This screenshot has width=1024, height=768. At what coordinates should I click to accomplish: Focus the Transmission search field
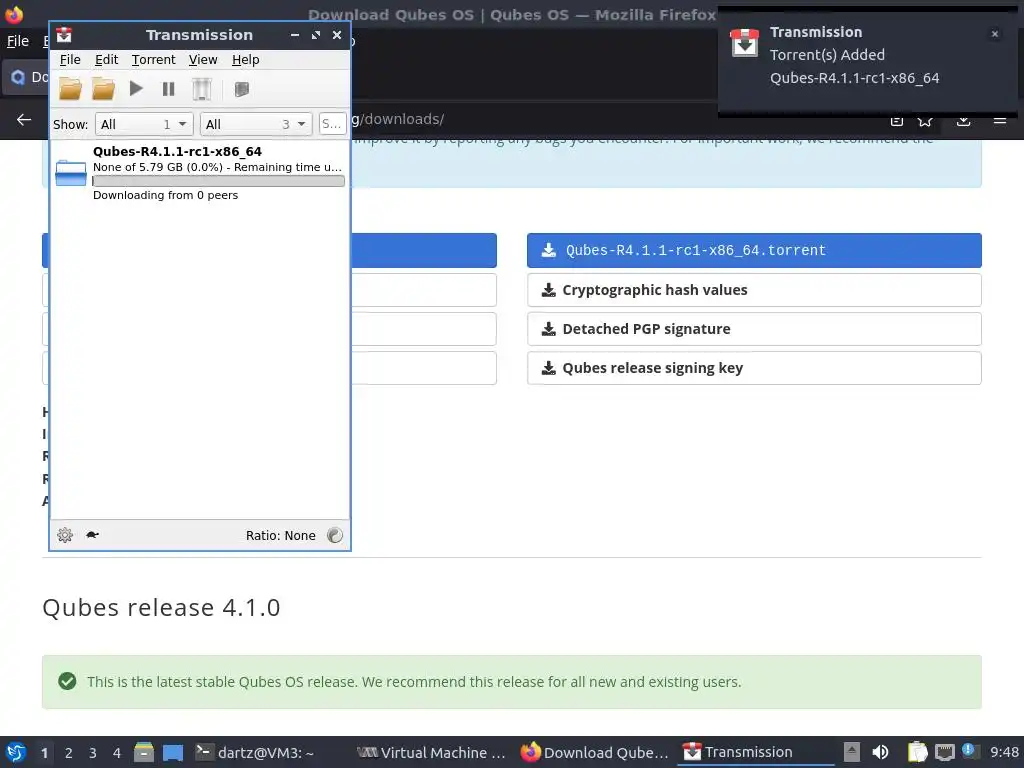tap(332, 124)
